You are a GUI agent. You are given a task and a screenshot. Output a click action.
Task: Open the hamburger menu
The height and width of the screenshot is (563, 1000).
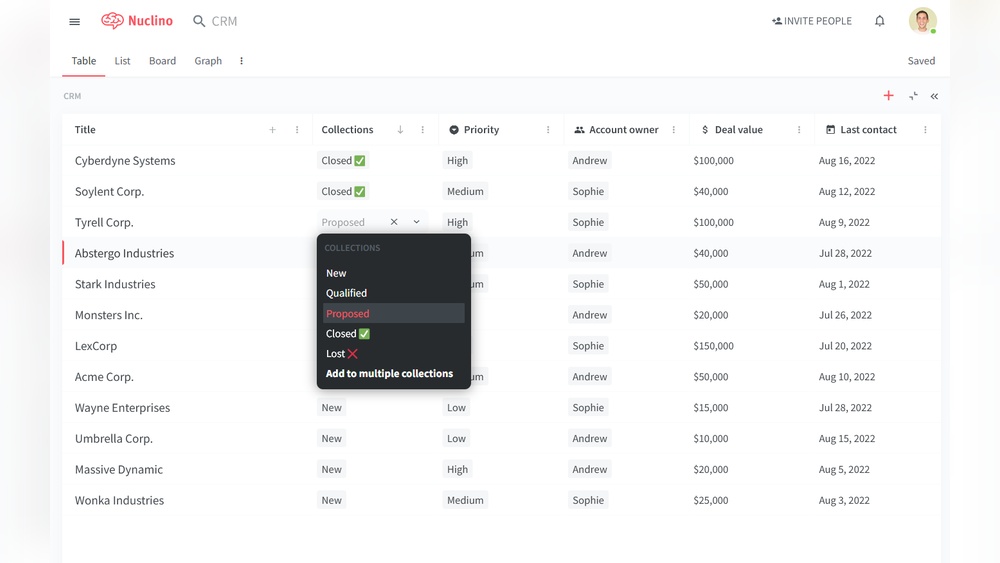[x=74, y=21]
